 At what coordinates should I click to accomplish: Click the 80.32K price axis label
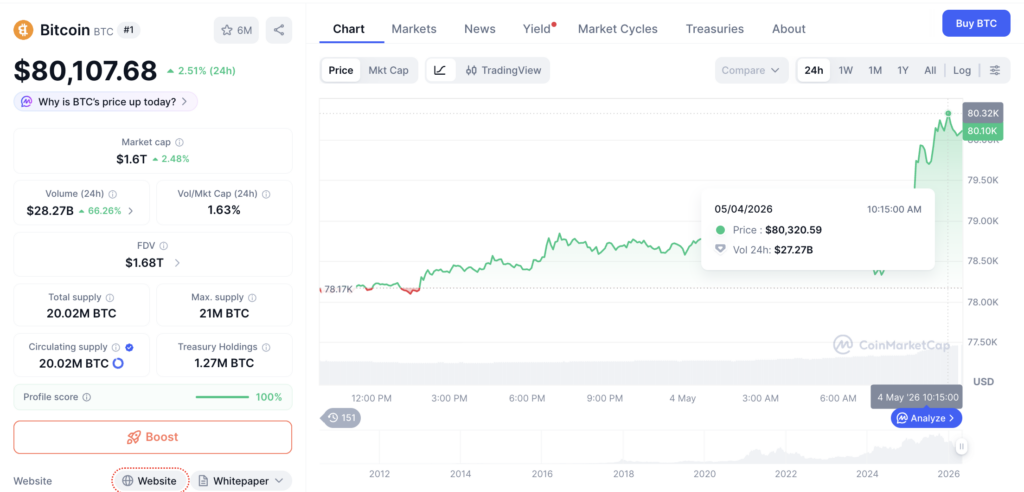(982, 113)
